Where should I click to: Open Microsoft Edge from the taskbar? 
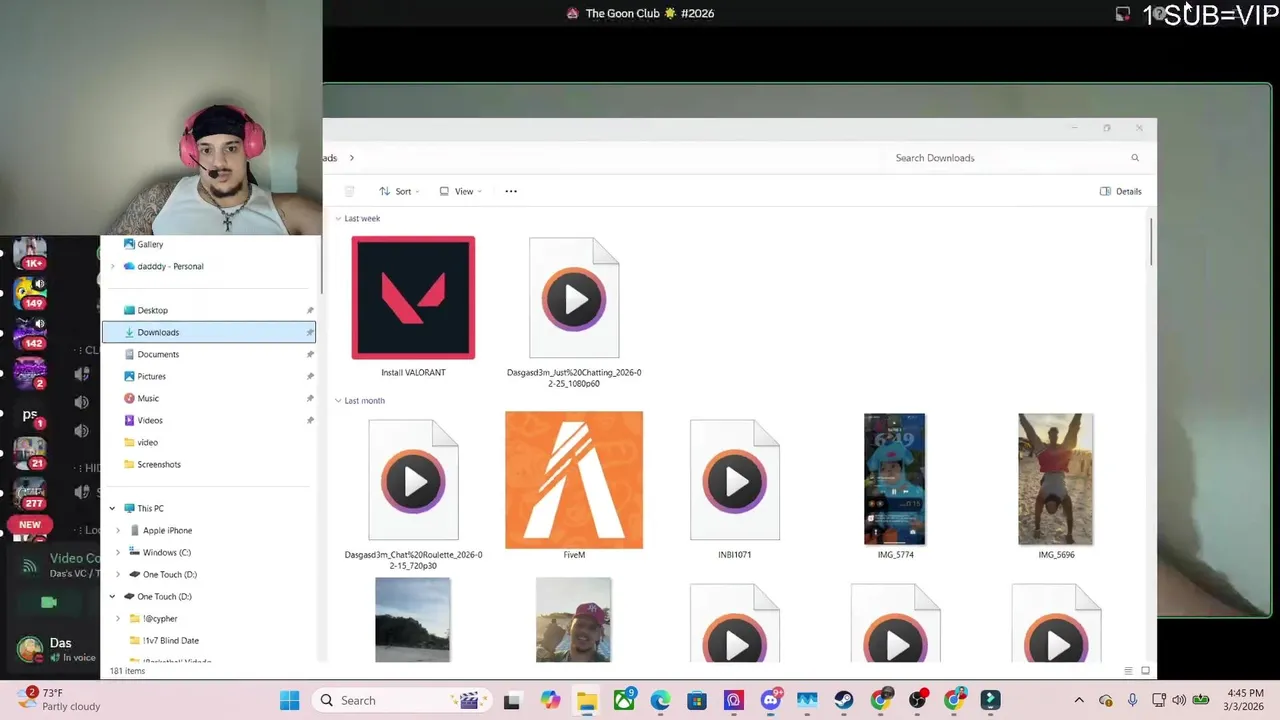[660, 700]
